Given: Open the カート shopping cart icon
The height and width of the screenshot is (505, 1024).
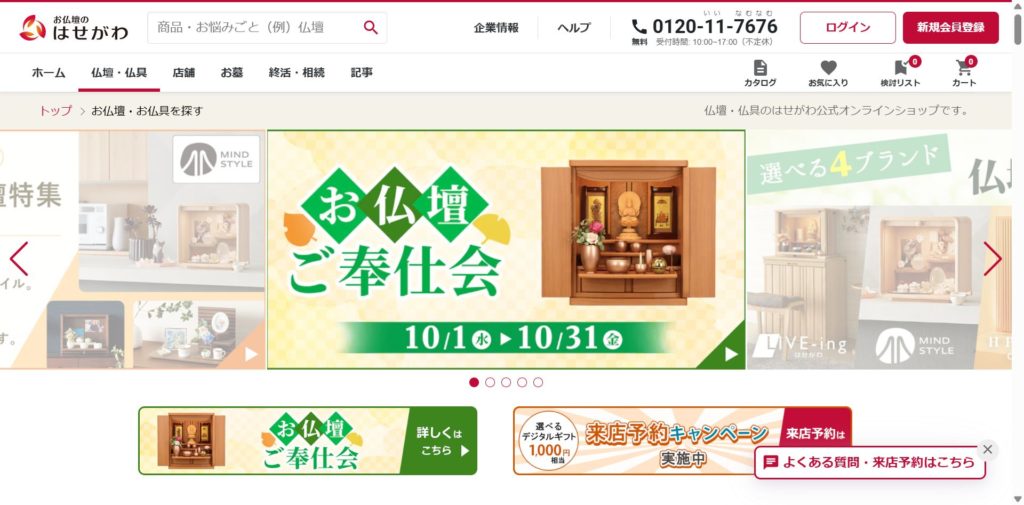Looking at the screenshot, I should 964,73.
